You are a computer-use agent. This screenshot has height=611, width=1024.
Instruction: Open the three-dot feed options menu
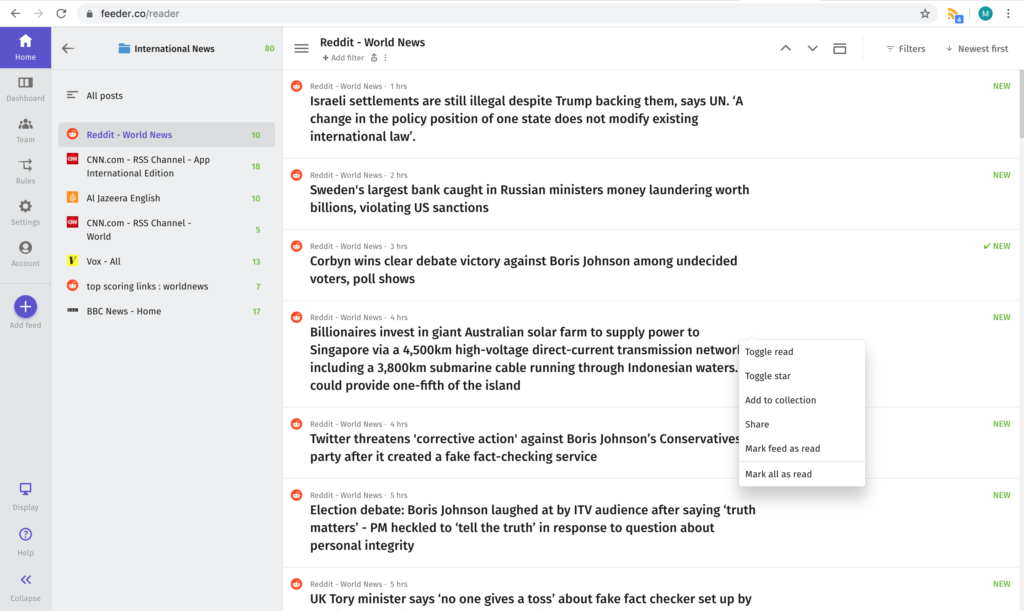point(385,58)
